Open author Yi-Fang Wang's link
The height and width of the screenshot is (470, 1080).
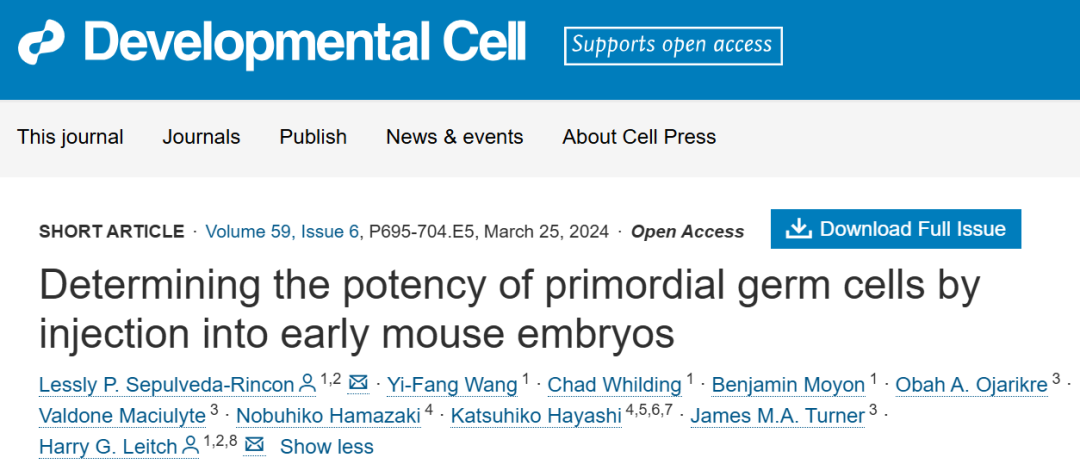pyautogui.click(x=452, y=385)
